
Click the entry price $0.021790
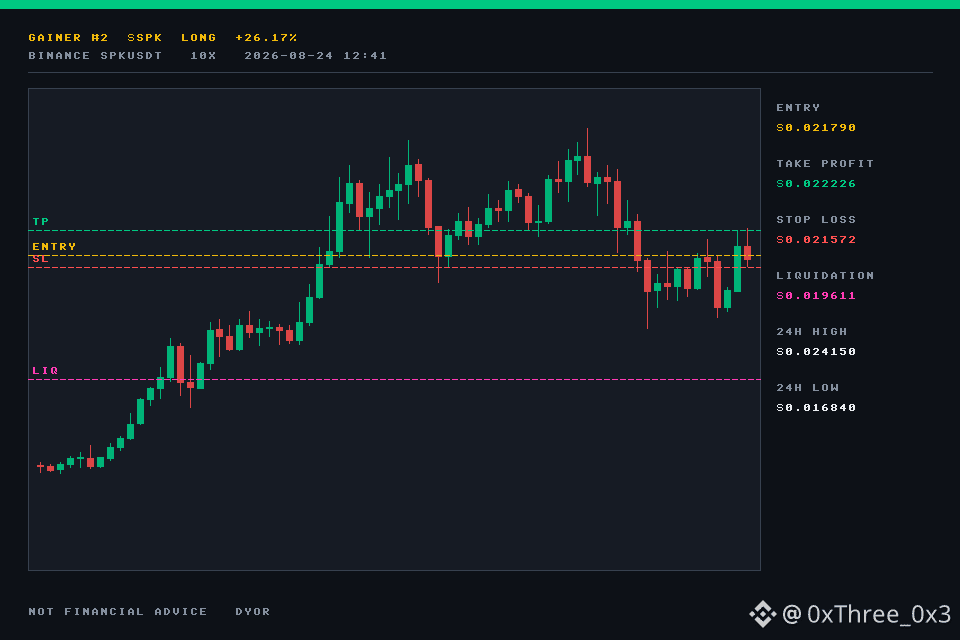coord(816,127)
